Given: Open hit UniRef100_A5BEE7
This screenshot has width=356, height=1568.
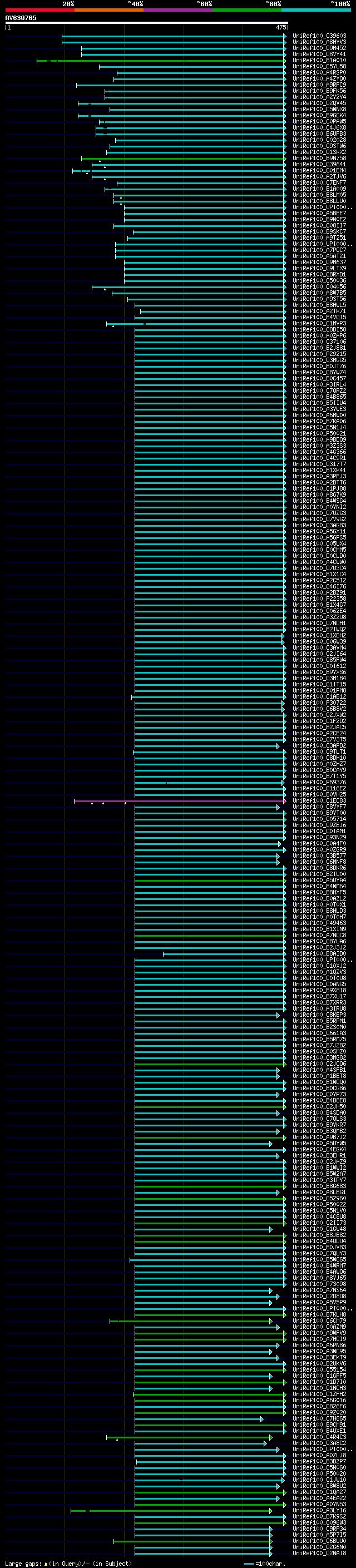Looking at the screenshot, I should pyautogui.click(x=319, y=214).
